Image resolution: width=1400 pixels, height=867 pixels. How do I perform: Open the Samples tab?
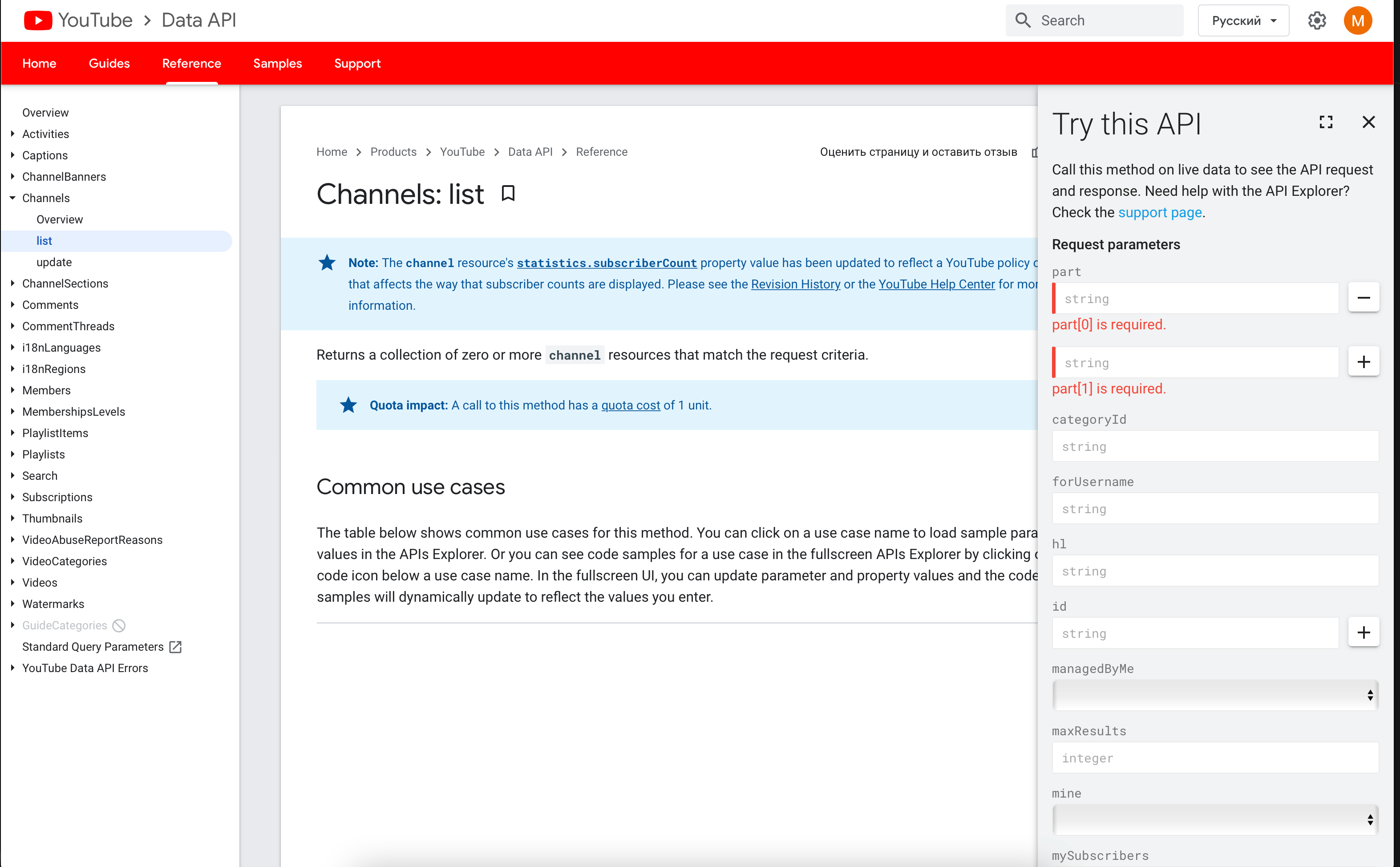pos(278,64)
